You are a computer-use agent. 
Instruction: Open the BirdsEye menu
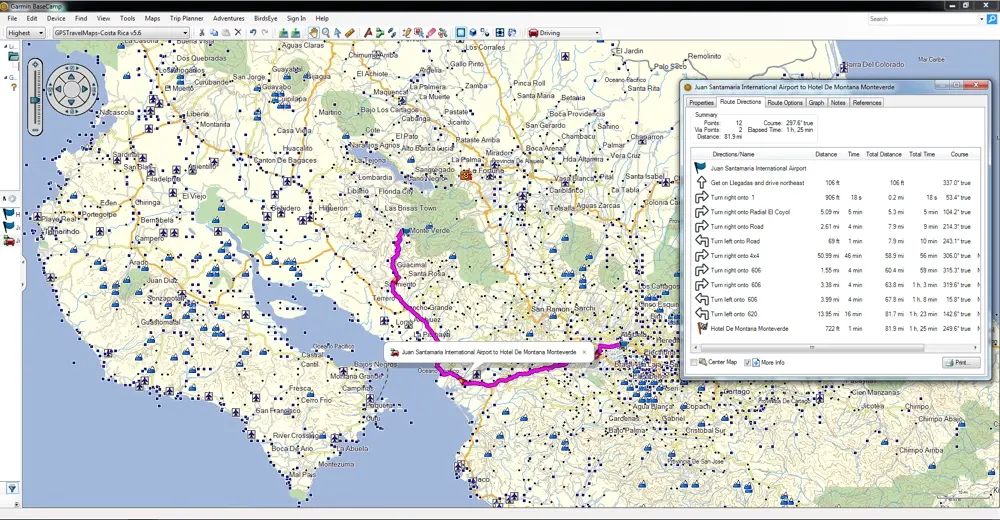(x=265, y=19)
